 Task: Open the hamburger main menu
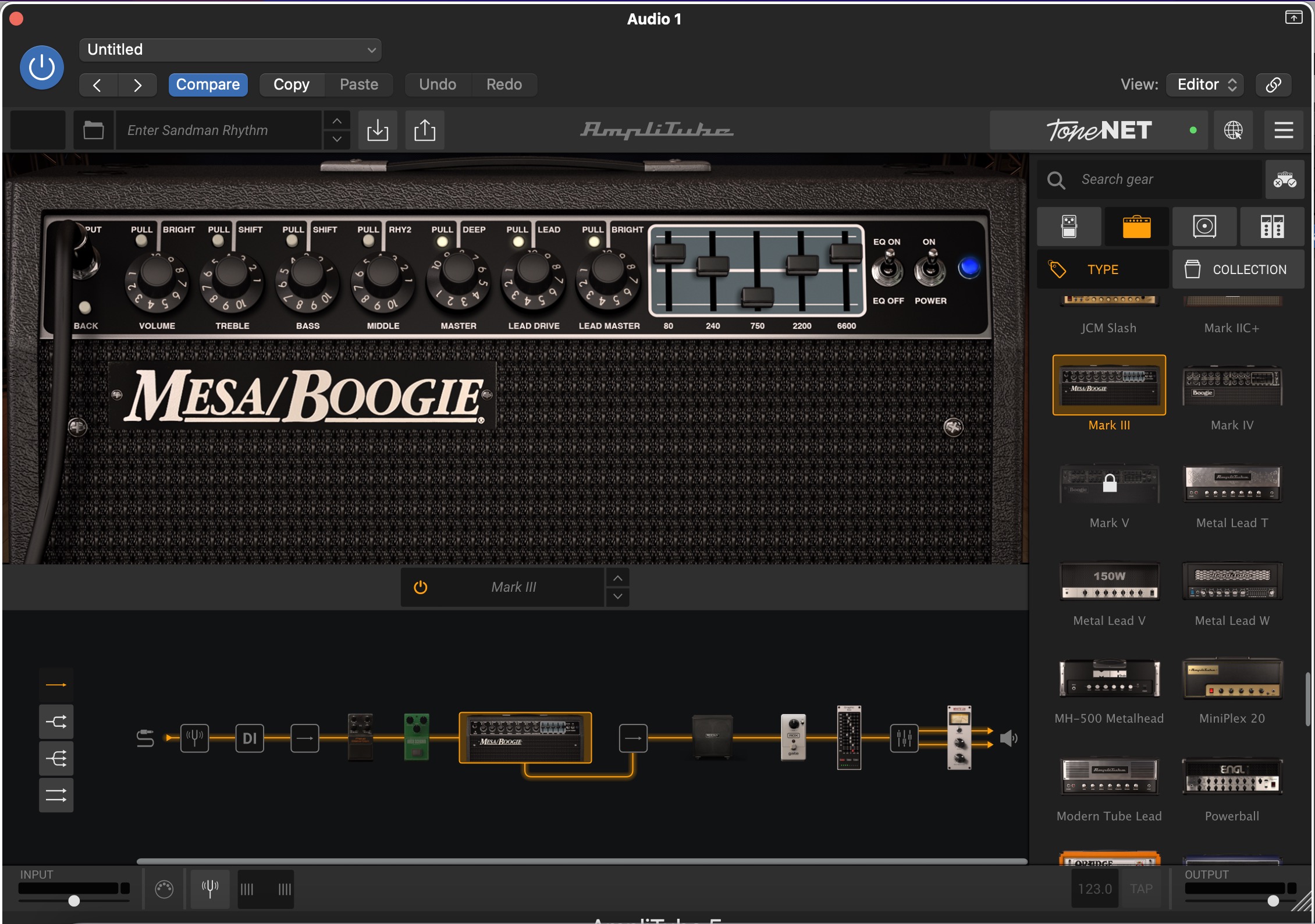point(1284,130)
